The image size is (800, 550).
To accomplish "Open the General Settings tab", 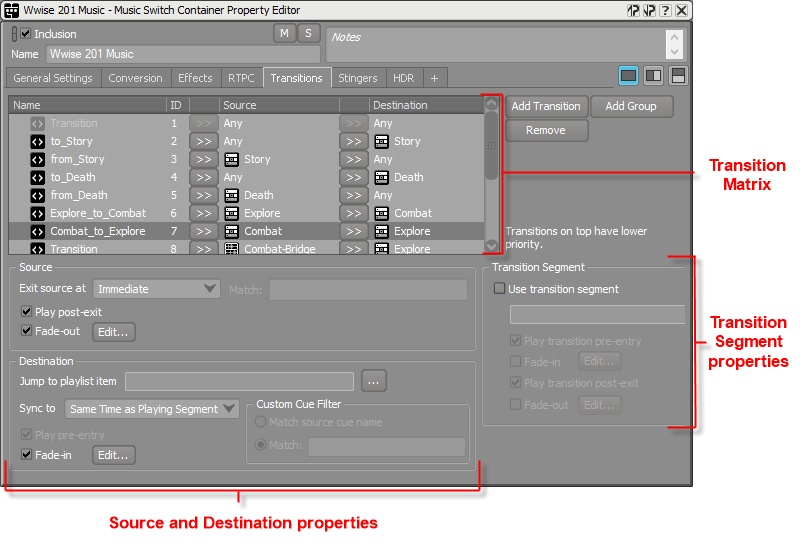I will pyautogui.click(x=53, y=78).
